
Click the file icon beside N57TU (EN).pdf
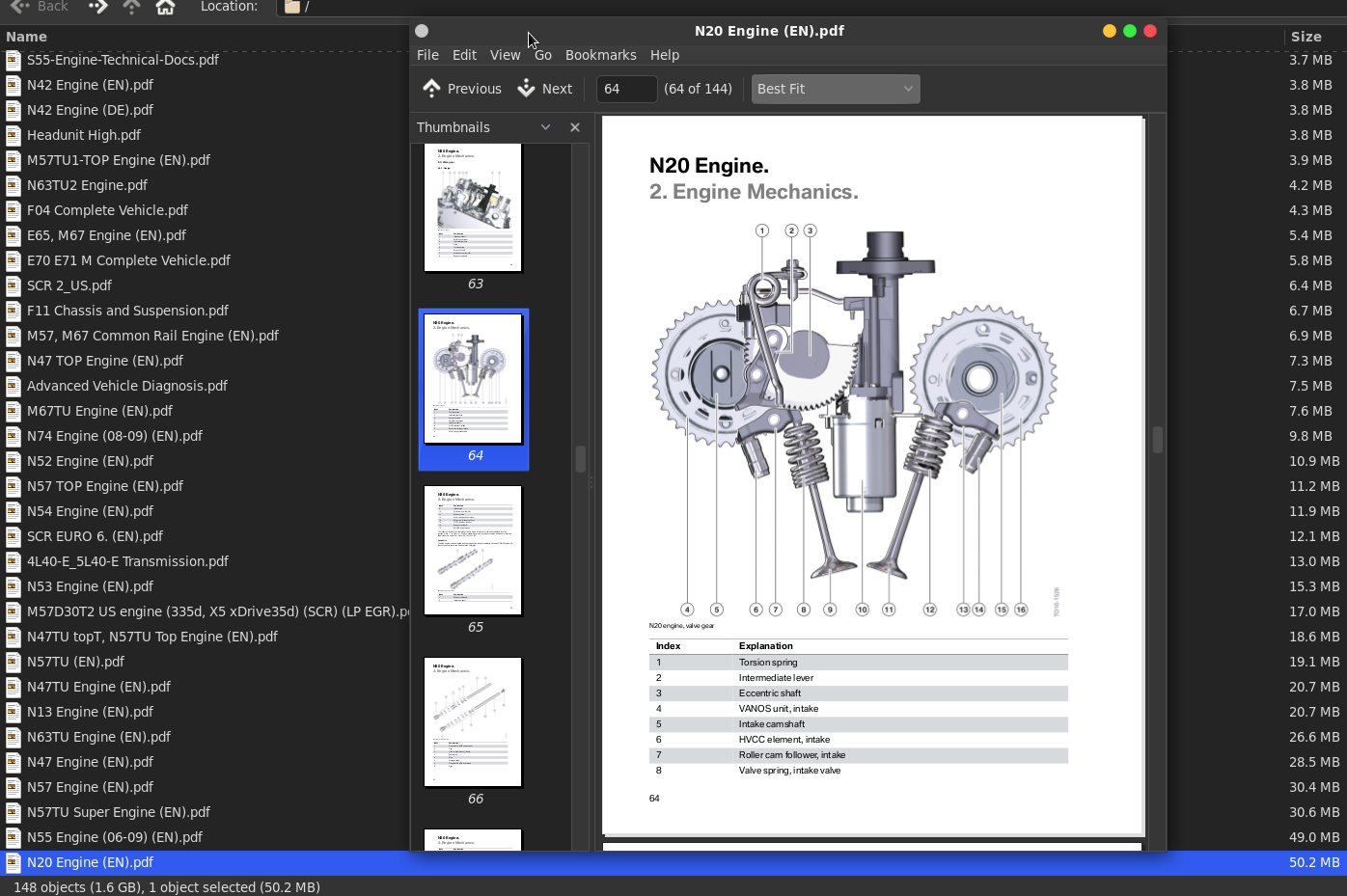(14, 662)
